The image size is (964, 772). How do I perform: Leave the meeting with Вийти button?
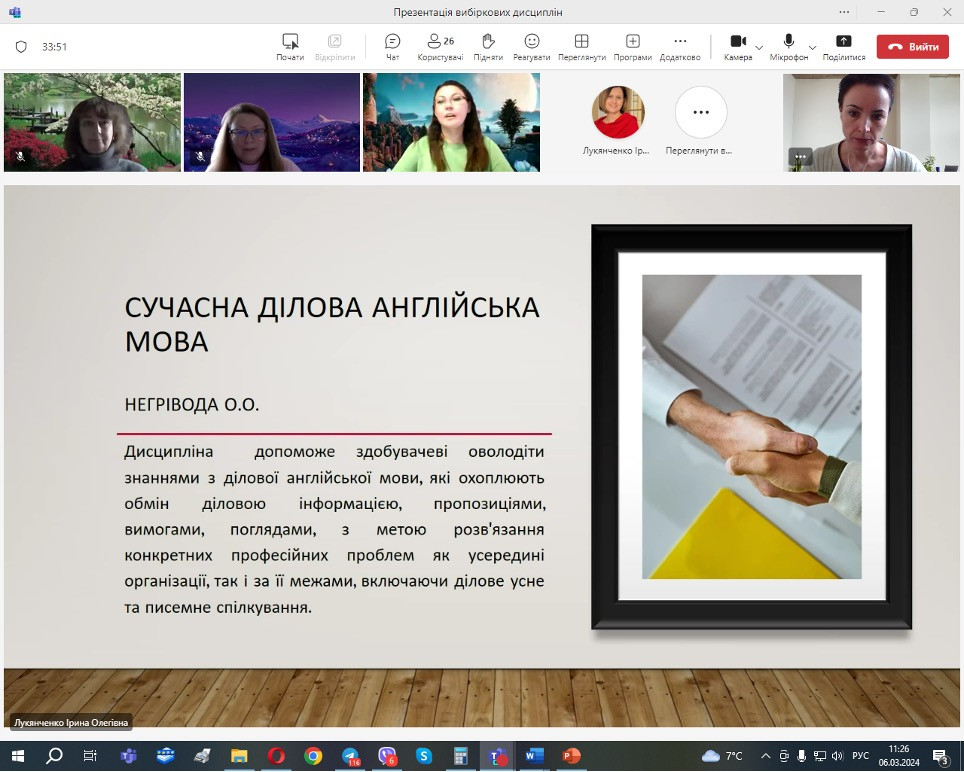912,47
